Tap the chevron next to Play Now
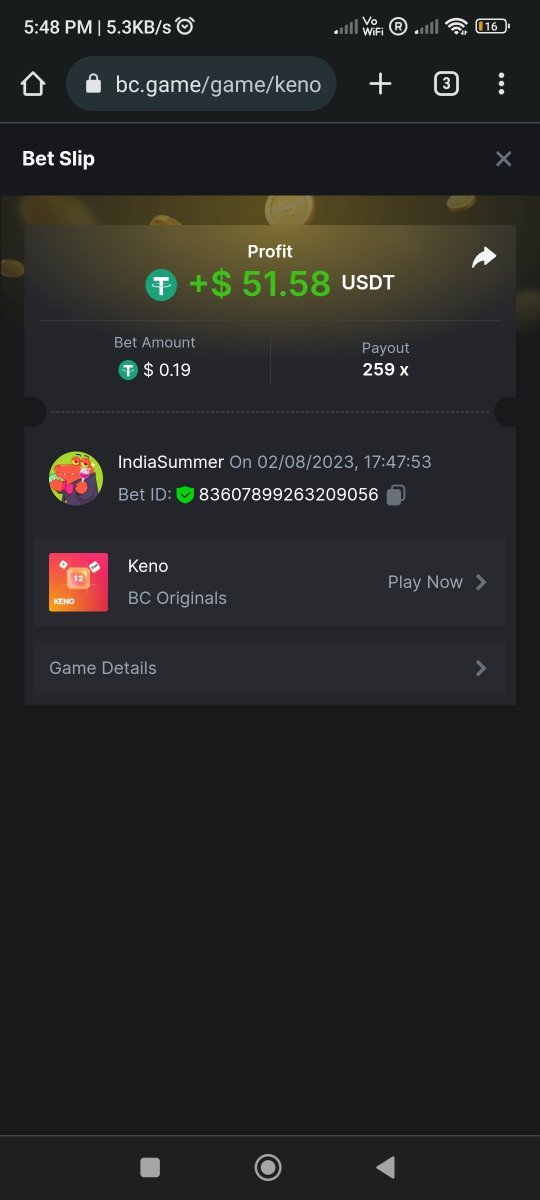 (x=481, y=582)
